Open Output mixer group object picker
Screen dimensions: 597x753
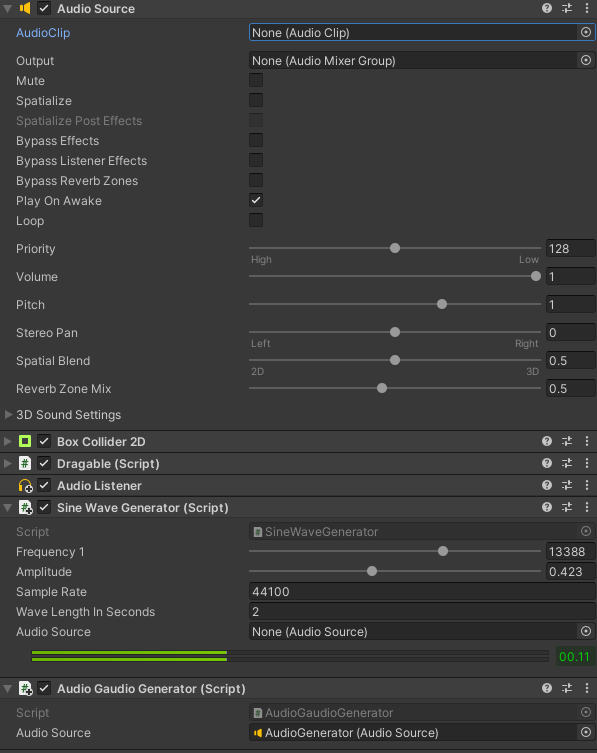click(585, 61)
